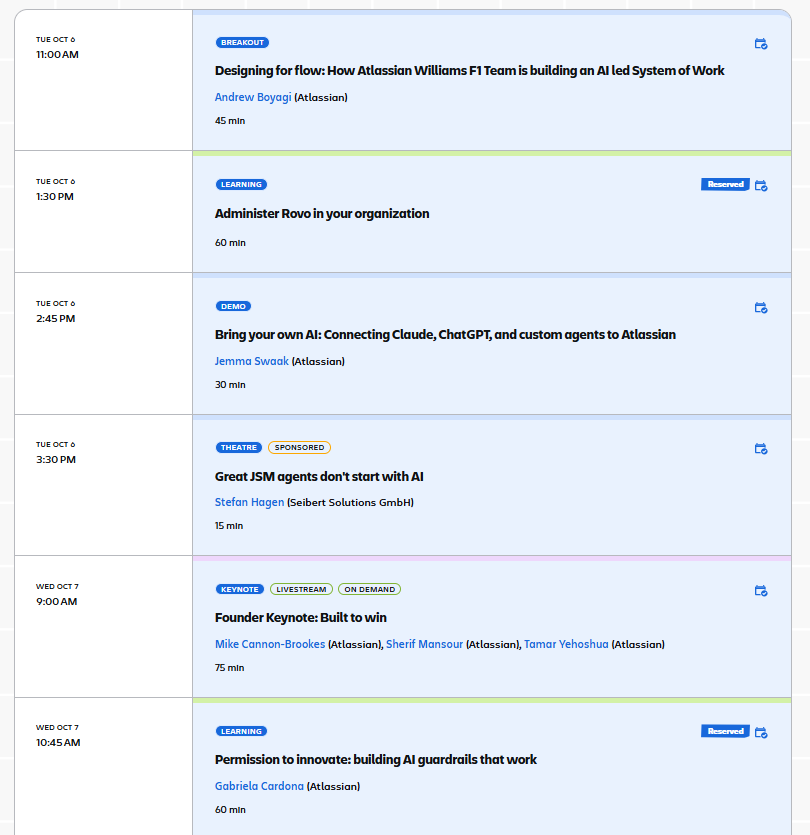Open Andrew Boyagi speaker profile
Viewport: 810px width, 835px height.
pyautogui.click(x=253, y=97)
